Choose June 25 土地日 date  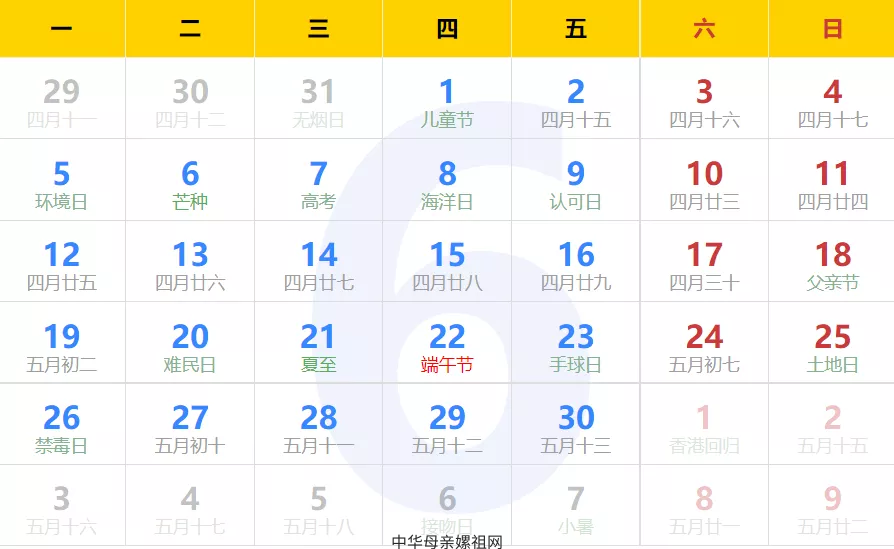tap(832, 343)
